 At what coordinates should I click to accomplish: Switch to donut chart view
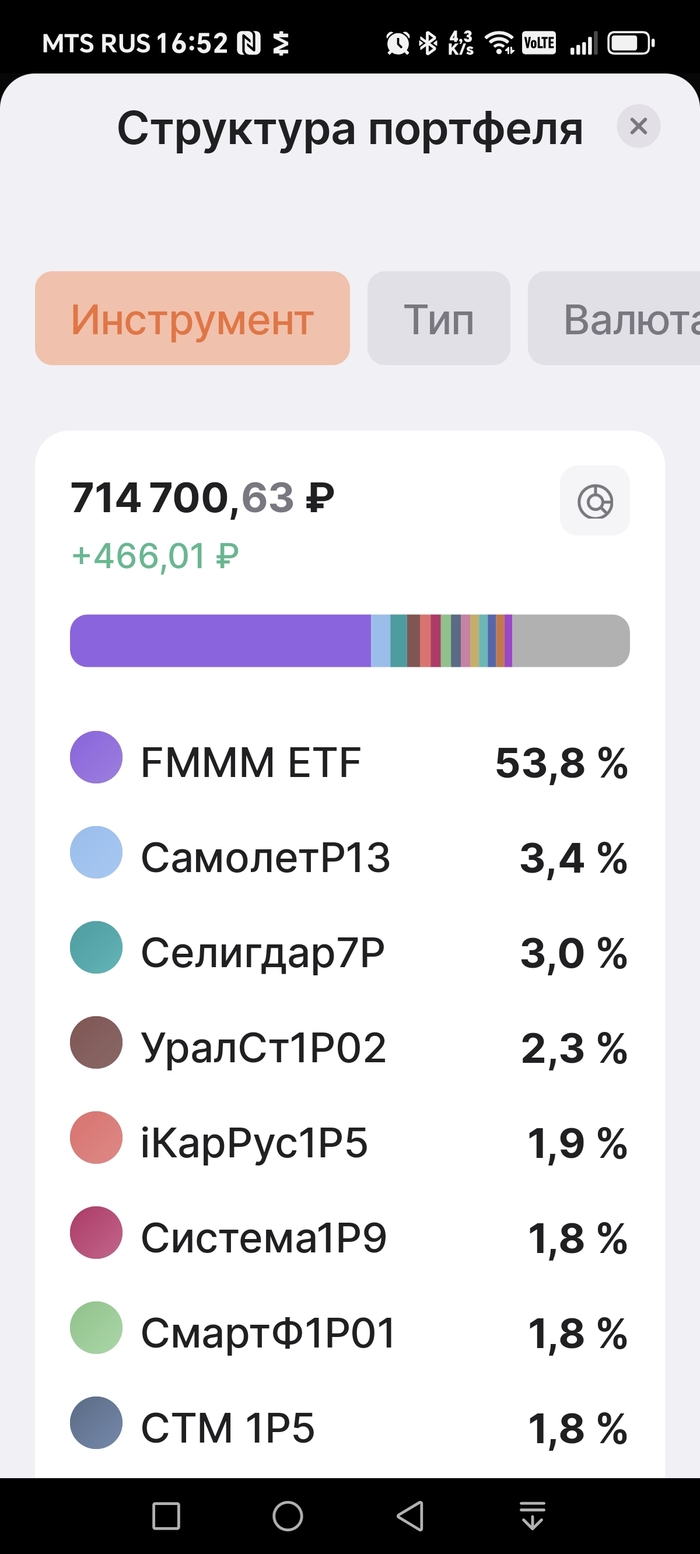[594, 500]
